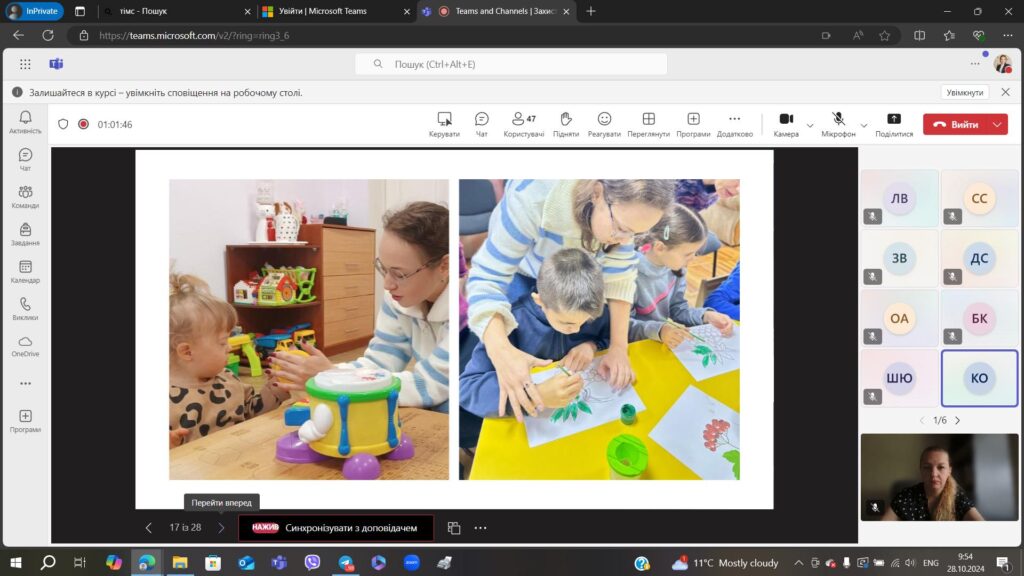1024x576 pixels.
Task: Add page to favorites star icon
Action: click(x=884, y=35)
